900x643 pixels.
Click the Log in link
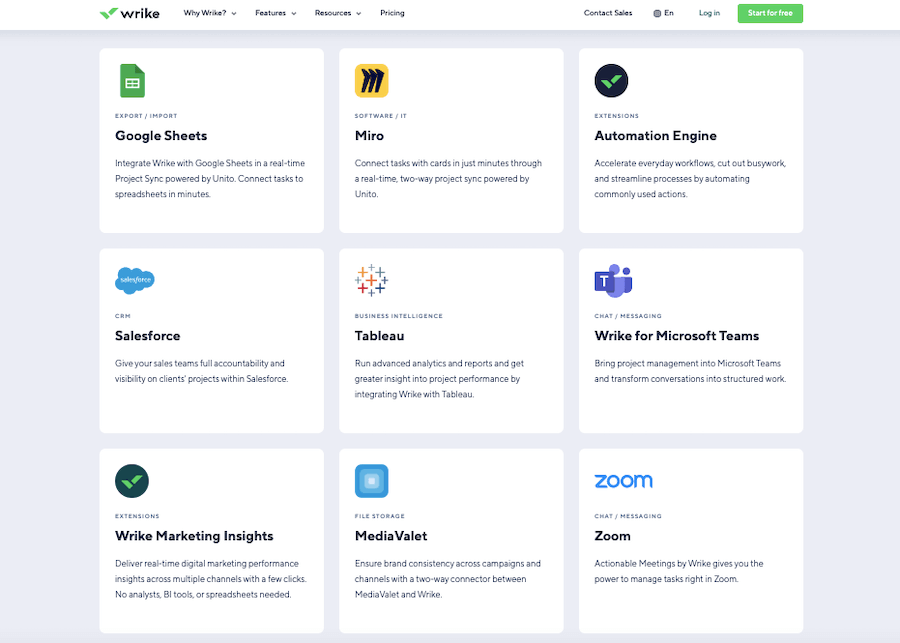click(x=709, y=13)
